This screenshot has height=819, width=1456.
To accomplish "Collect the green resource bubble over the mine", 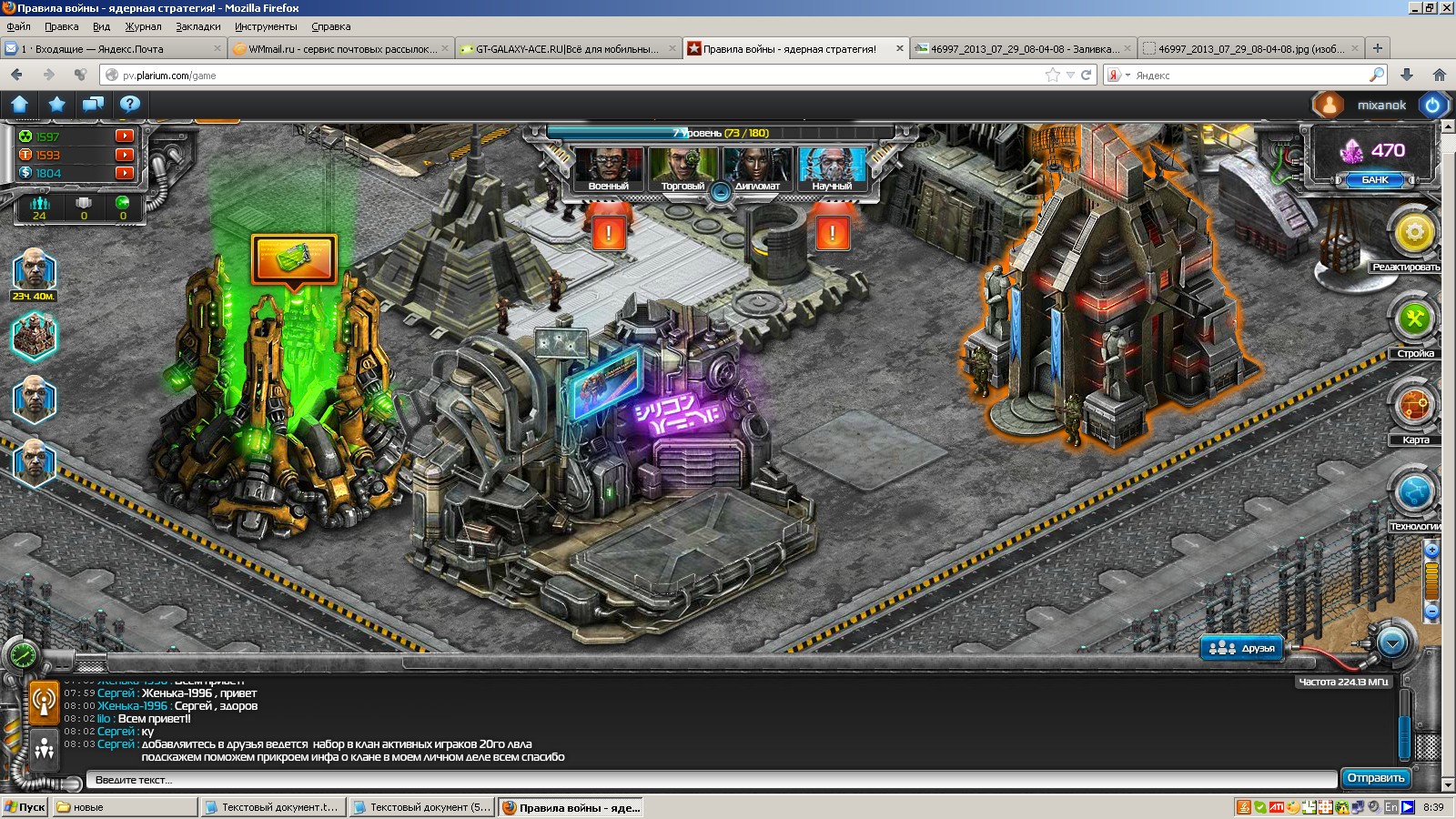I will coord(294,258).
